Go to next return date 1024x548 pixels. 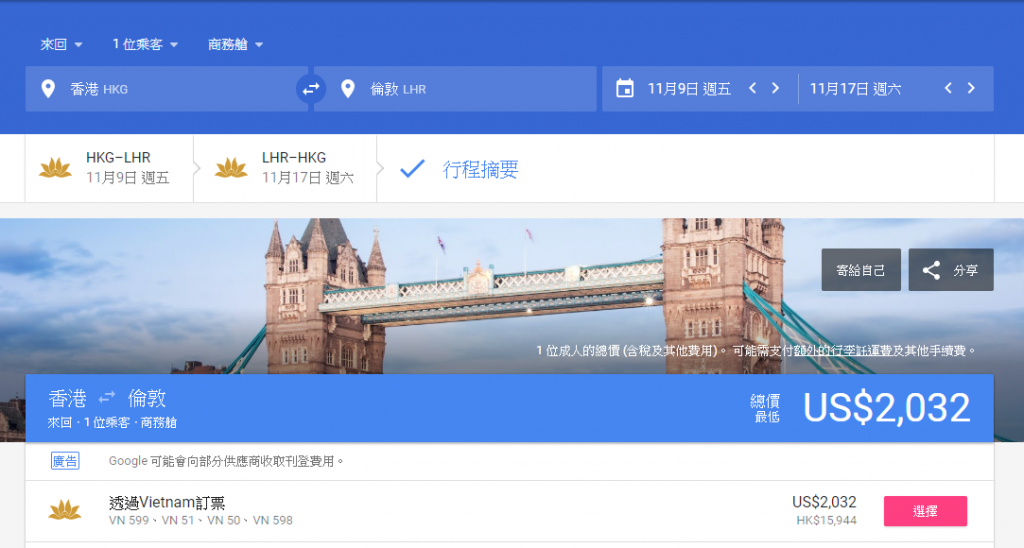tap(971, 88)
